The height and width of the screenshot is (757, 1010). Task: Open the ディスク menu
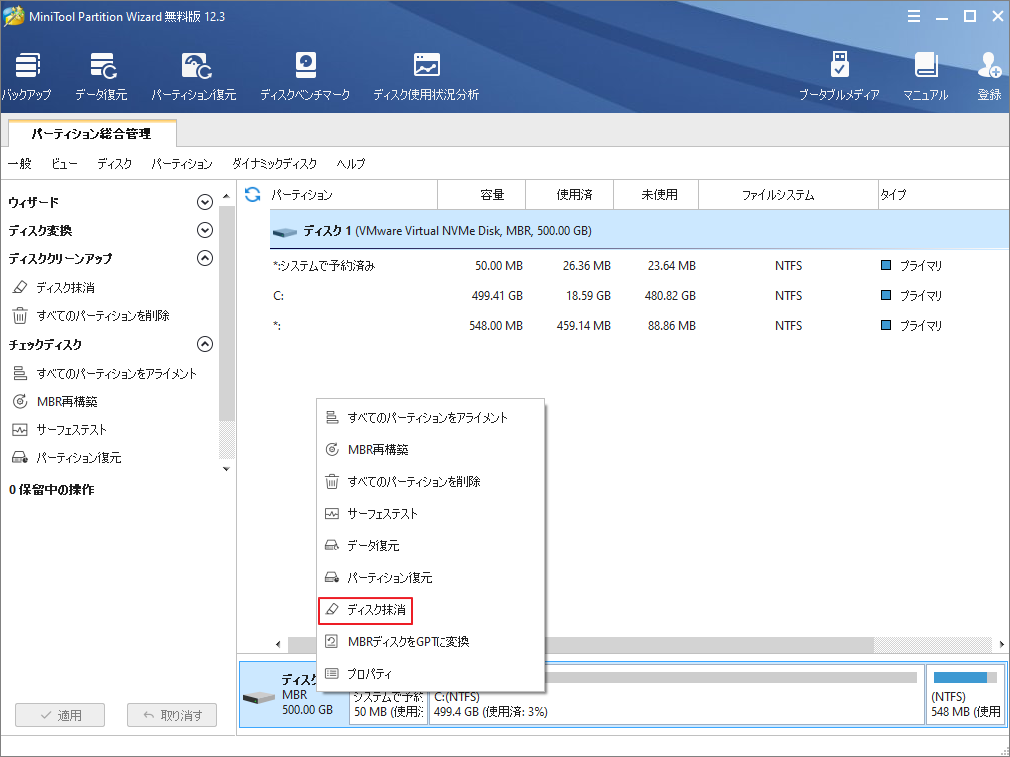tap(115, 164)
